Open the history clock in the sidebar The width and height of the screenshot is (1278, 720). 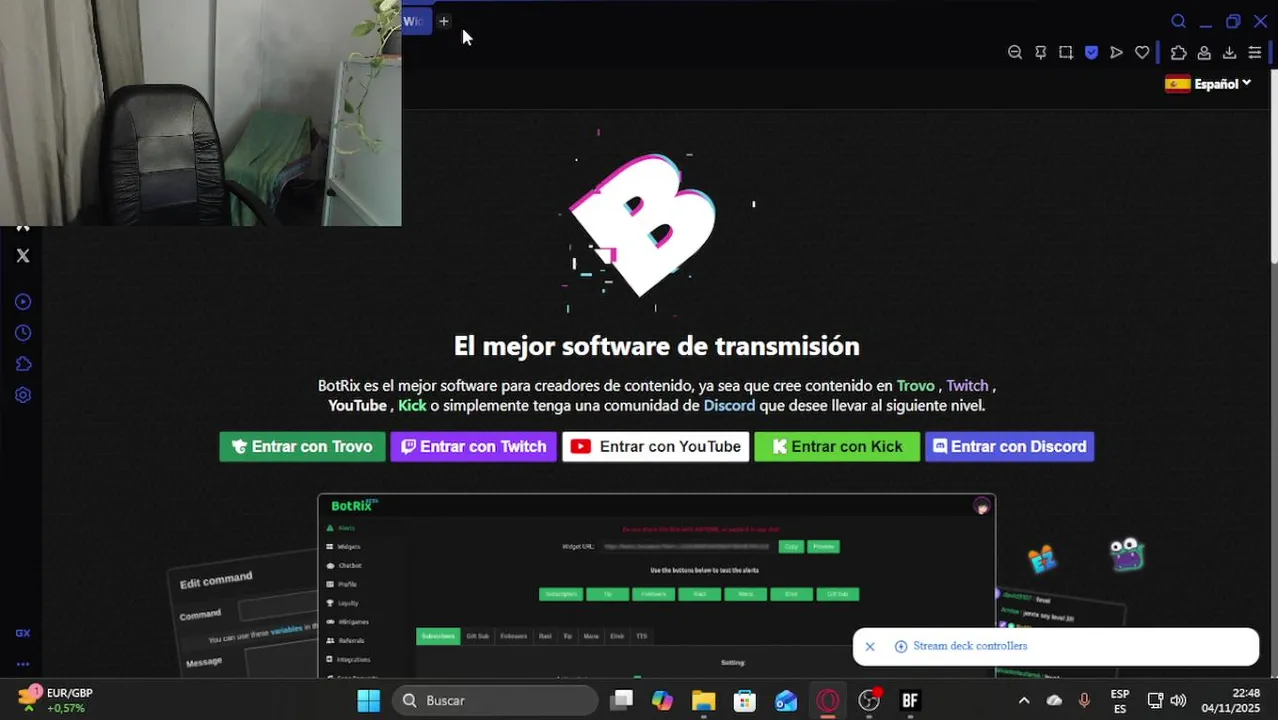pos(23,333)
